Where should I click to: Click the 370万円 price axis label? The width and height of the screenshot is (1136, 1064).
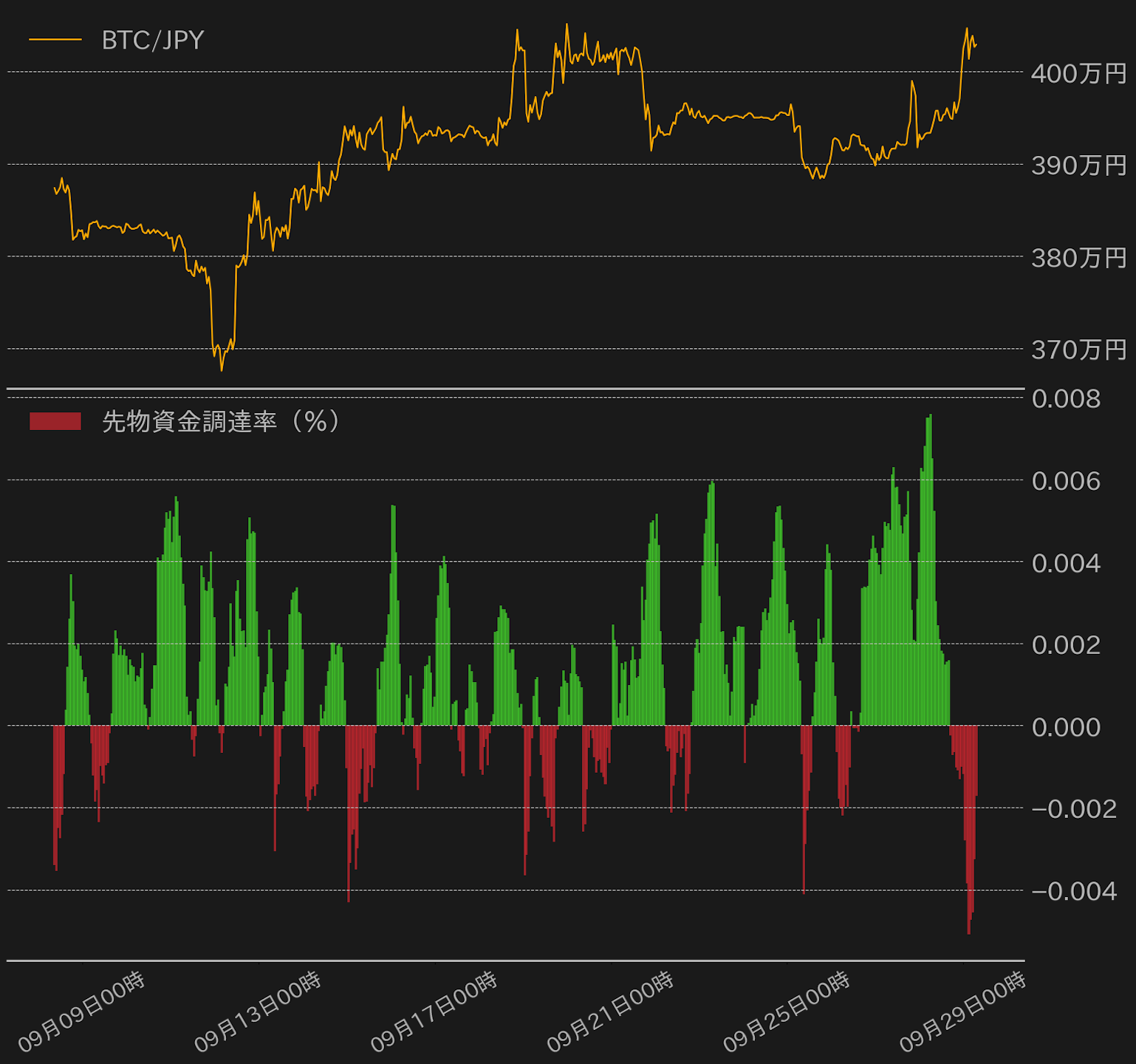tap(1078, 349)
